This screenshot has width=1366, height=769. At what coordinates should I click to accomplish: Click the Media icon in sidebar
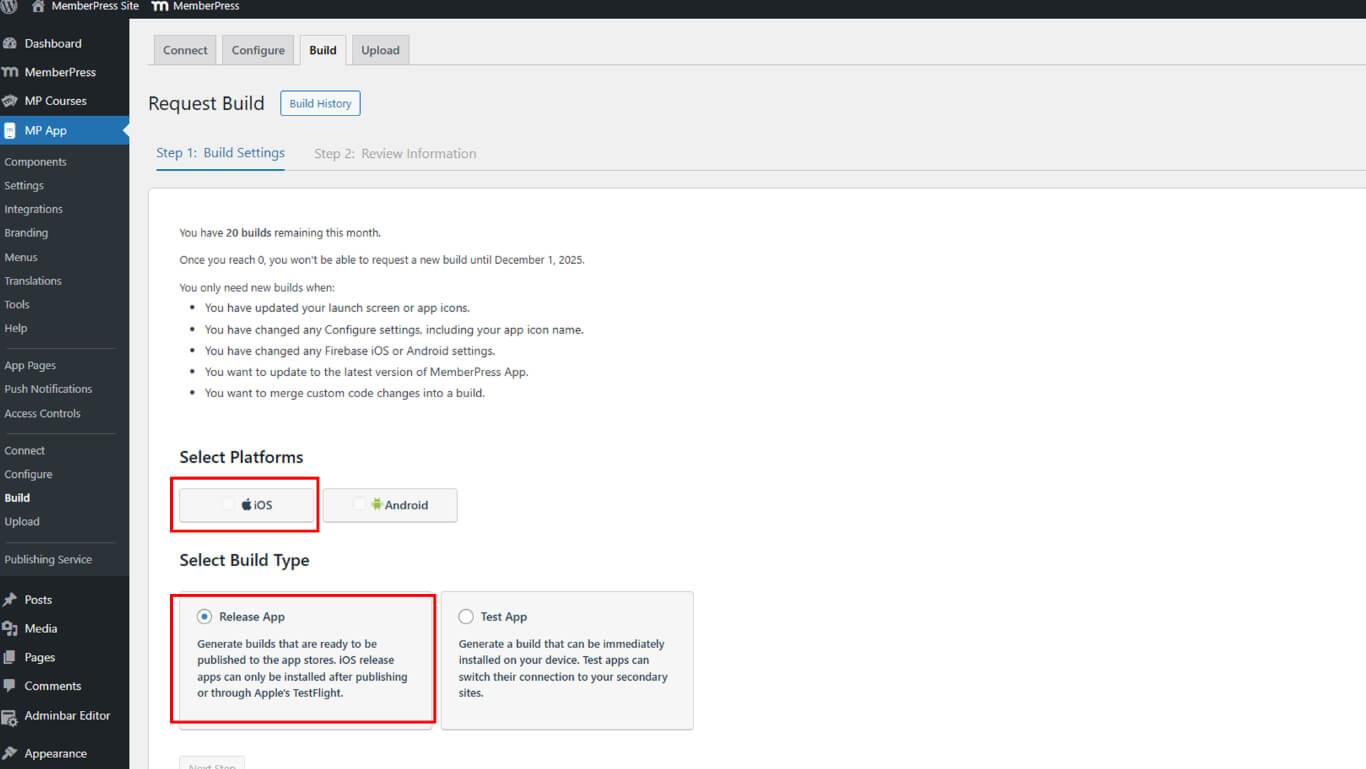click(10, 629)
